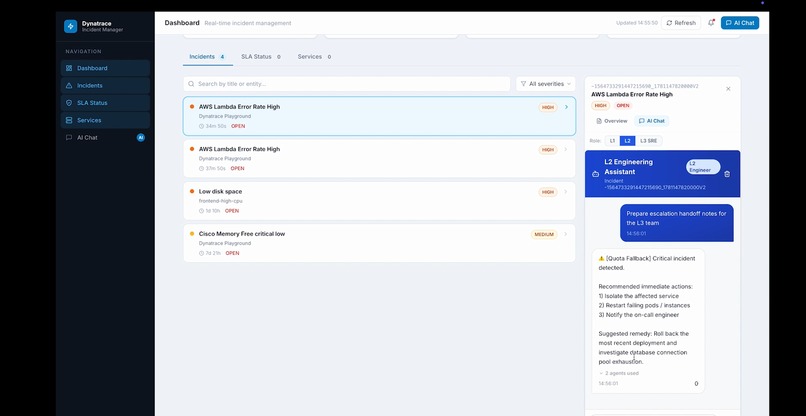The image size is (806, 416).
Task: Open Incidents via sidebar warning triangle icon
Action: click(69, 85)
